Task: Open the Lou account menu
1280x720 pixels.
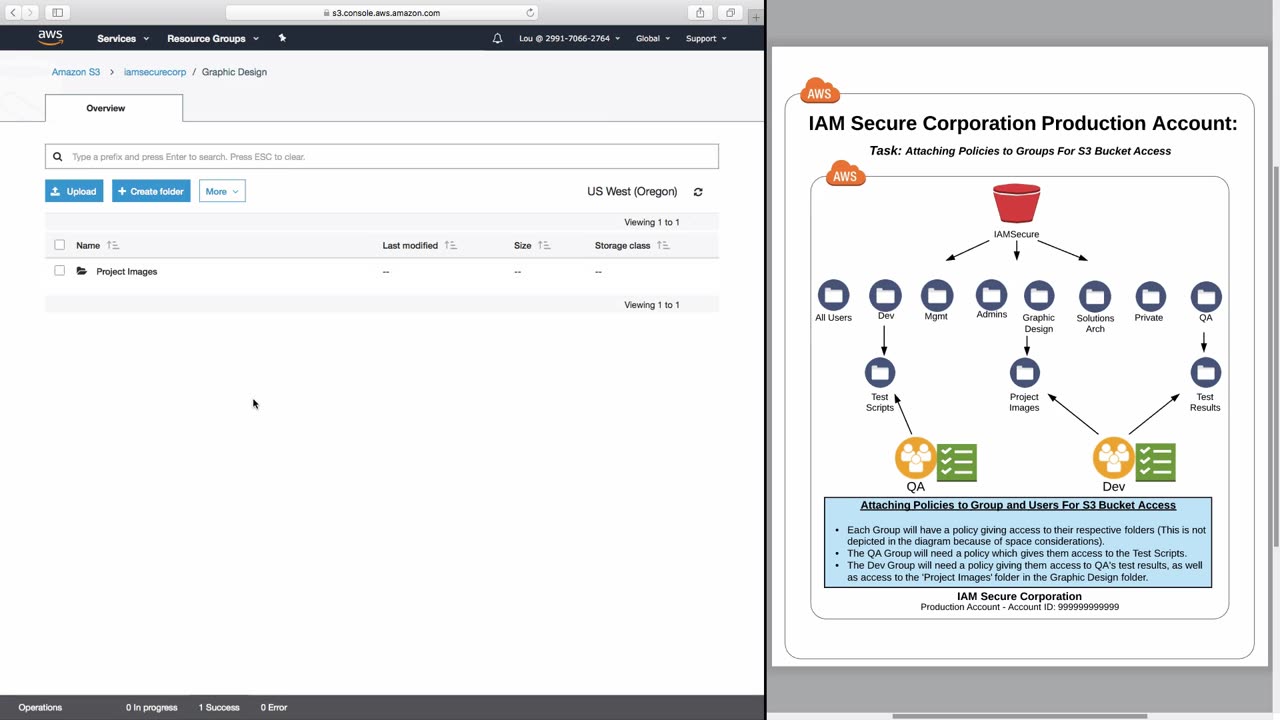Action: pyautogui.click(x=569, y=38)
